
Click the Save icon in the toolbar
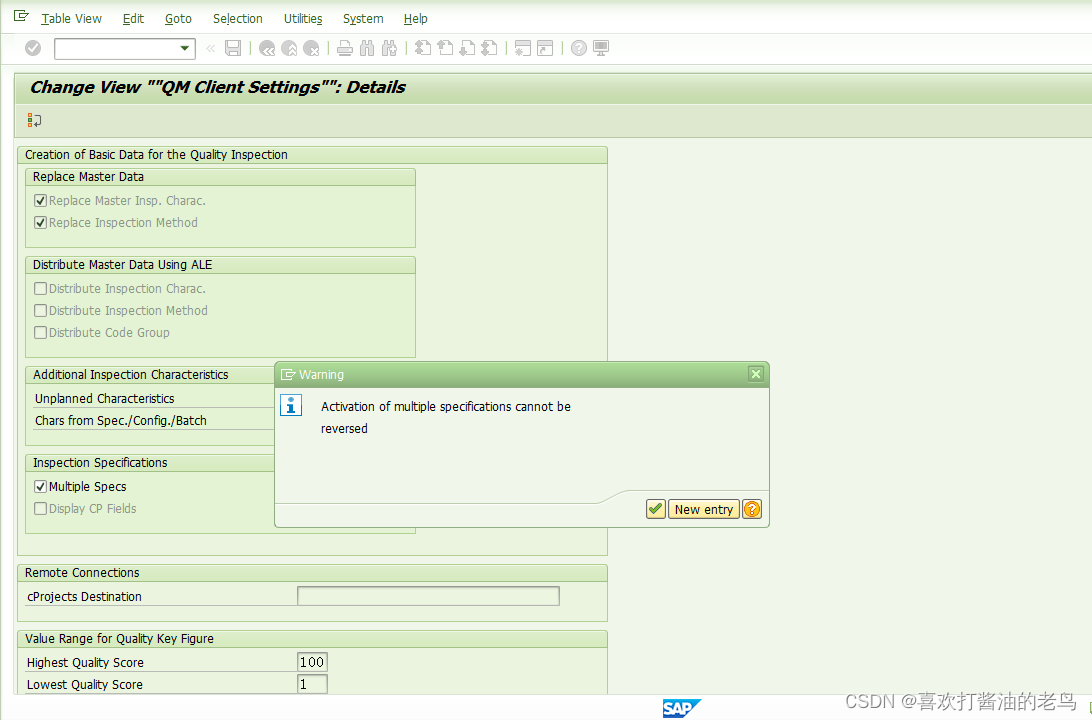pyautogui.click(x=232, y=47)
